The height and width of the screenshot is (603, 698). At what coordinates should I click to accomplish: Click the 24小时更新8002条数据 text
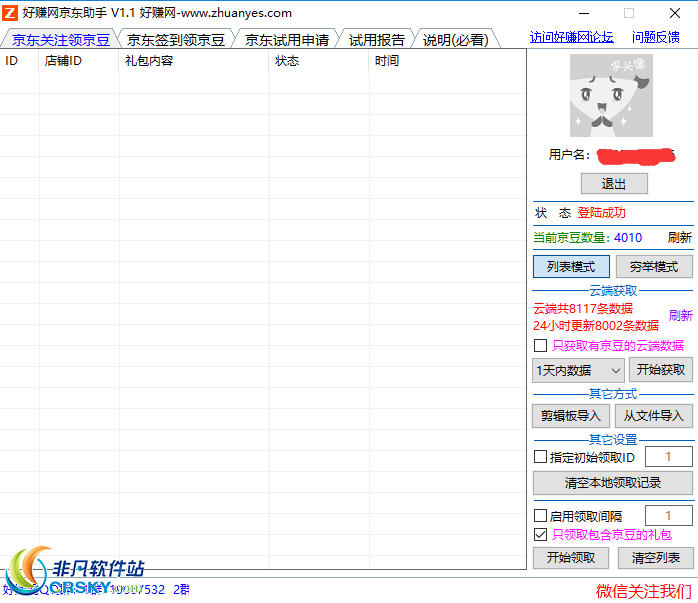click(596, 326)
